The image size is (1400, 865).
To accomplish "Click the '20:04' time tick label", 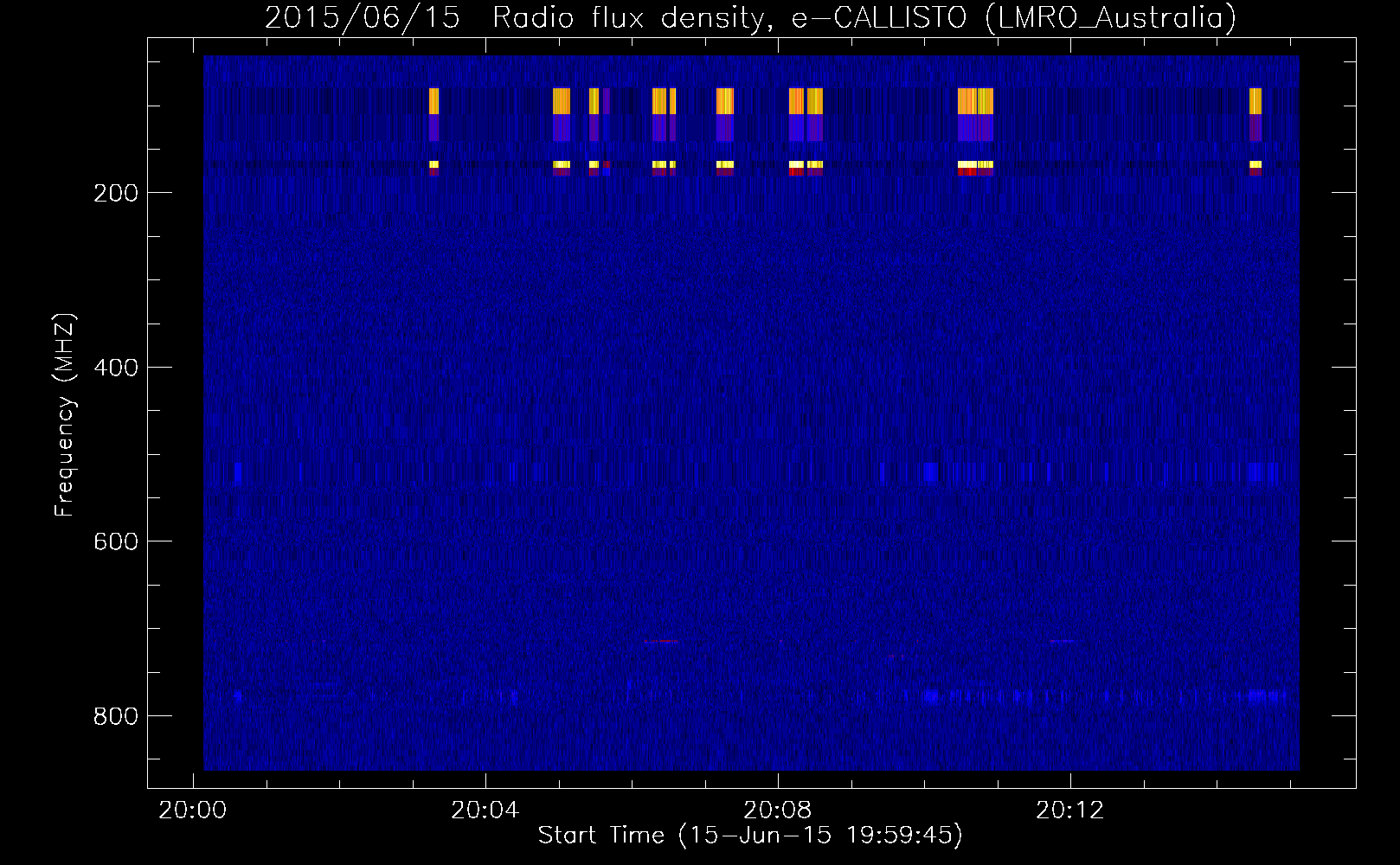I will coord(485,810).
